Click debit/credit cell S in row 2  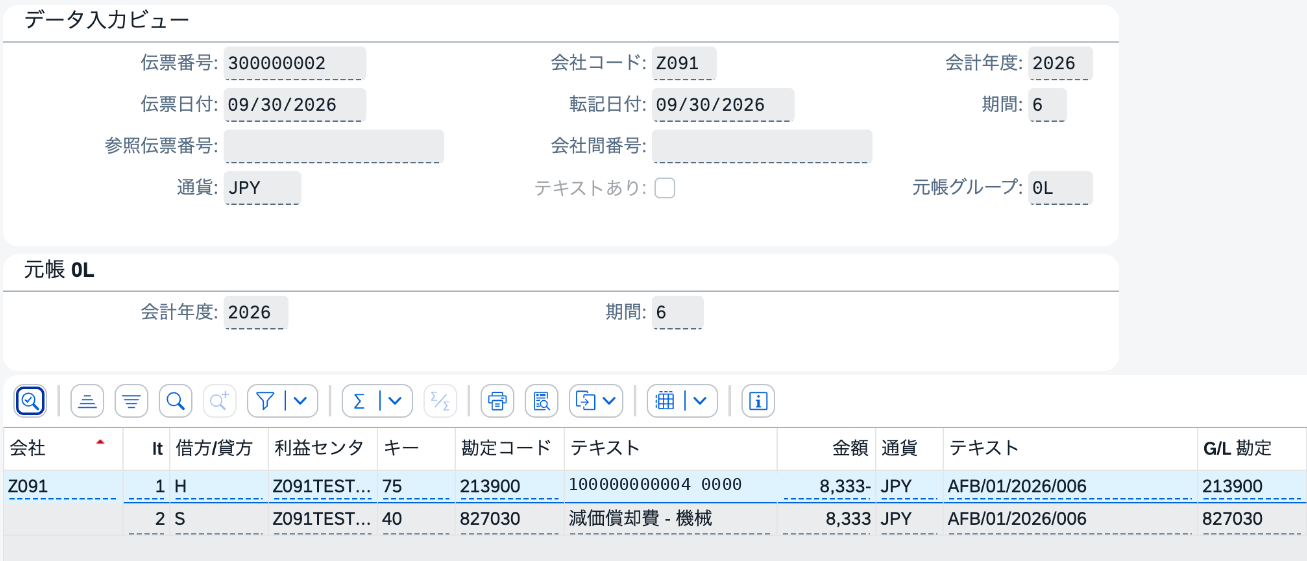(x=219, y=519)
